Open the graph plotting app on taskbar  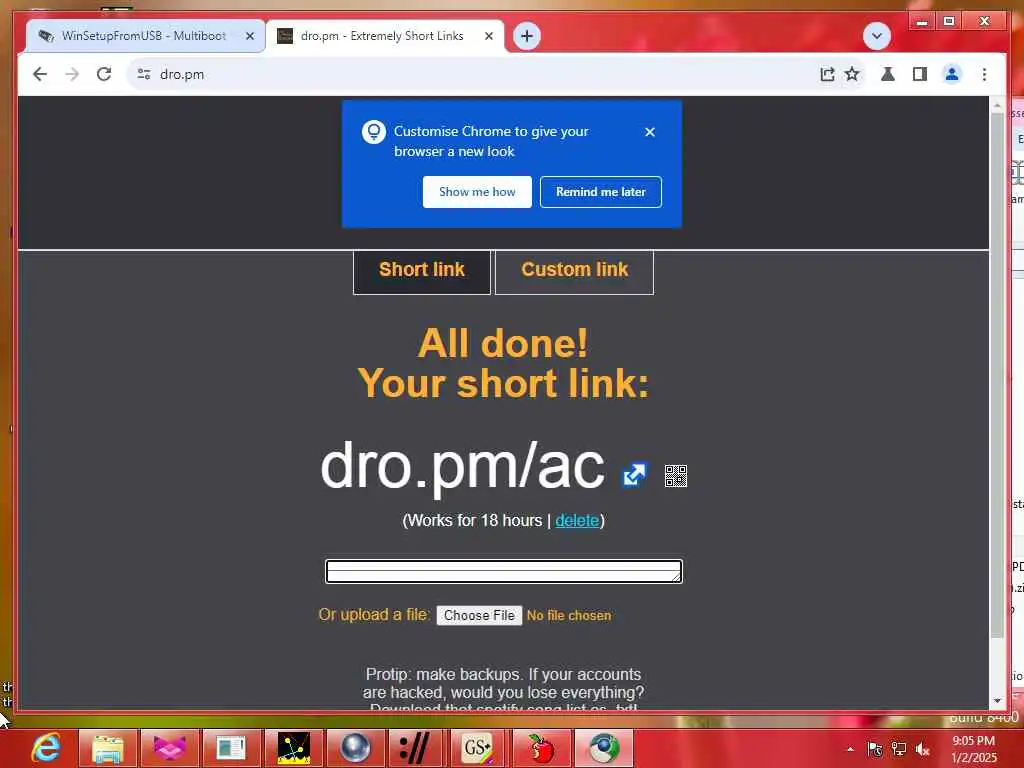tap(293, 748)
